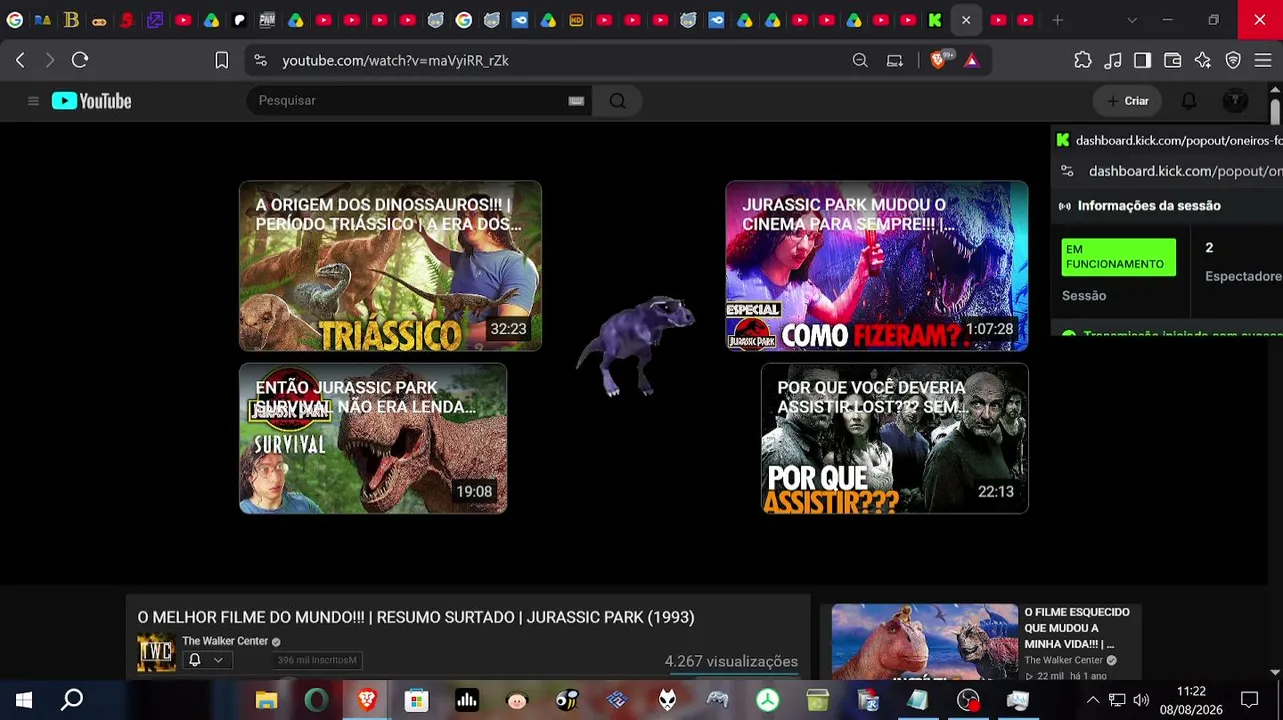
Task: Switch to the tab with the B icon
Action: tap(71, 20)
